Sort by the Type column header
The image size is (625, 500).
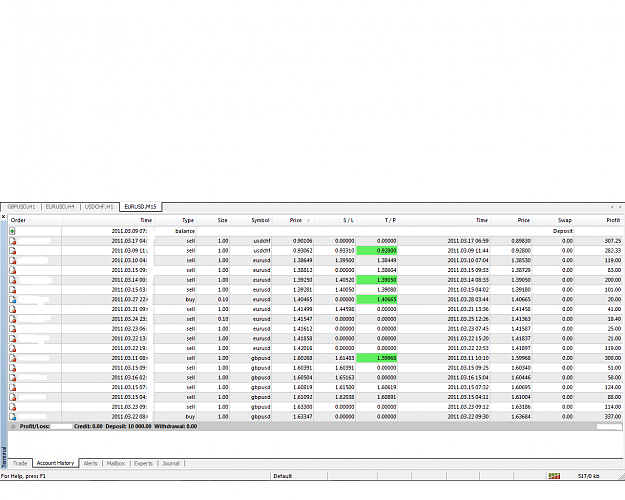(175, 220)
